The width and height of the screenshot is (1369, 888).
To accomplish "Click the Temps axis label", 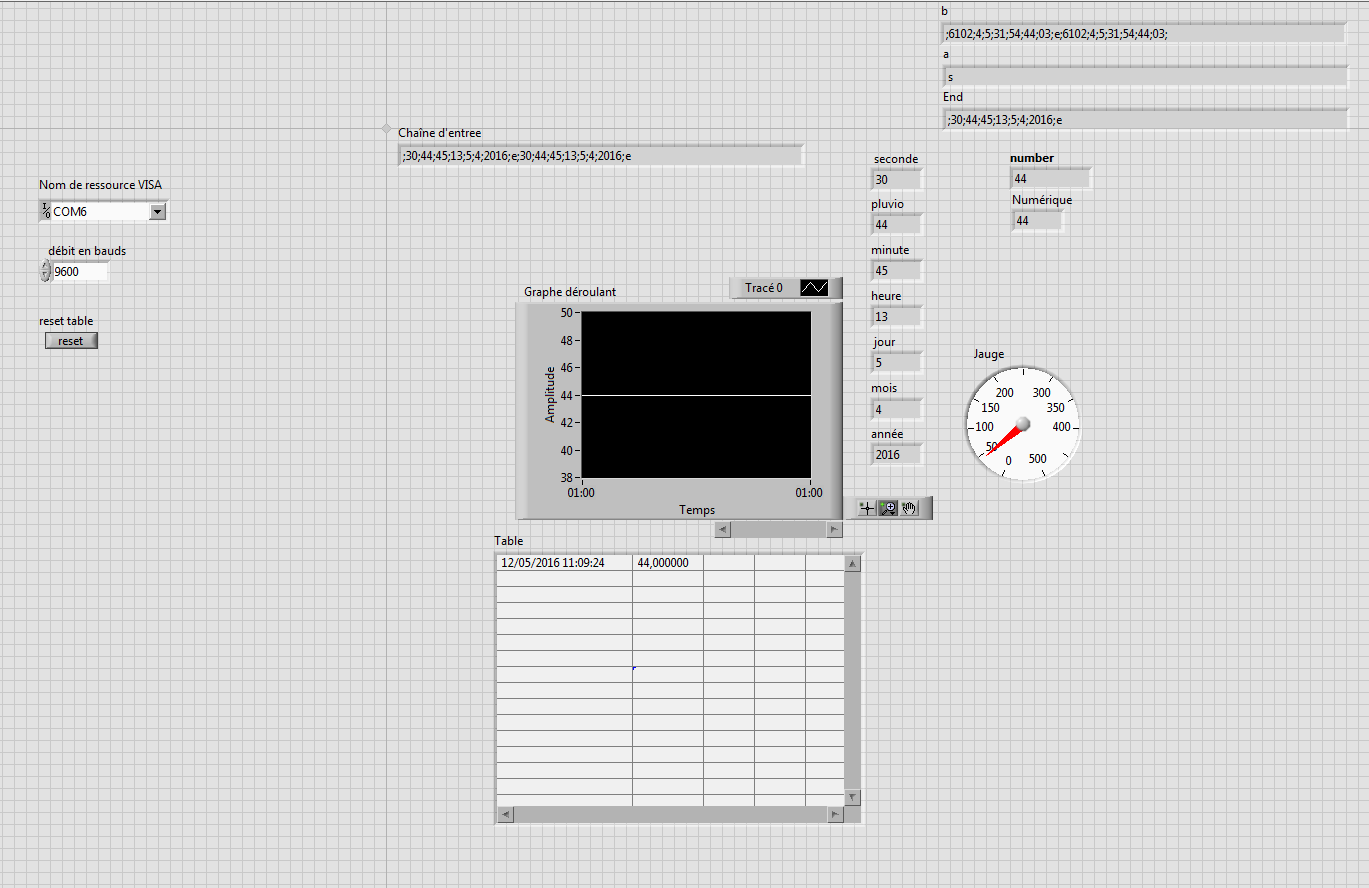I will click(x=697, y=510).
